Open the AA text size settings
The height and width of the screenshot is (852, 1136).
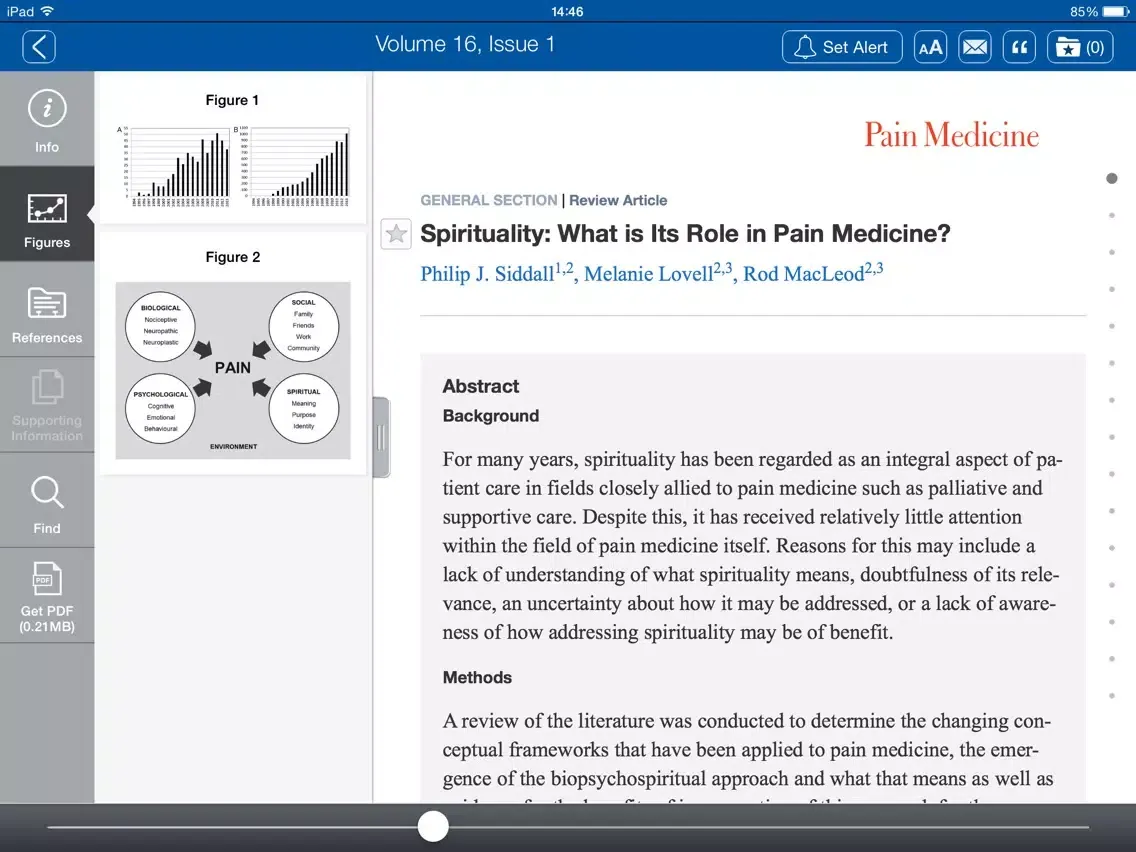point(930,46)
